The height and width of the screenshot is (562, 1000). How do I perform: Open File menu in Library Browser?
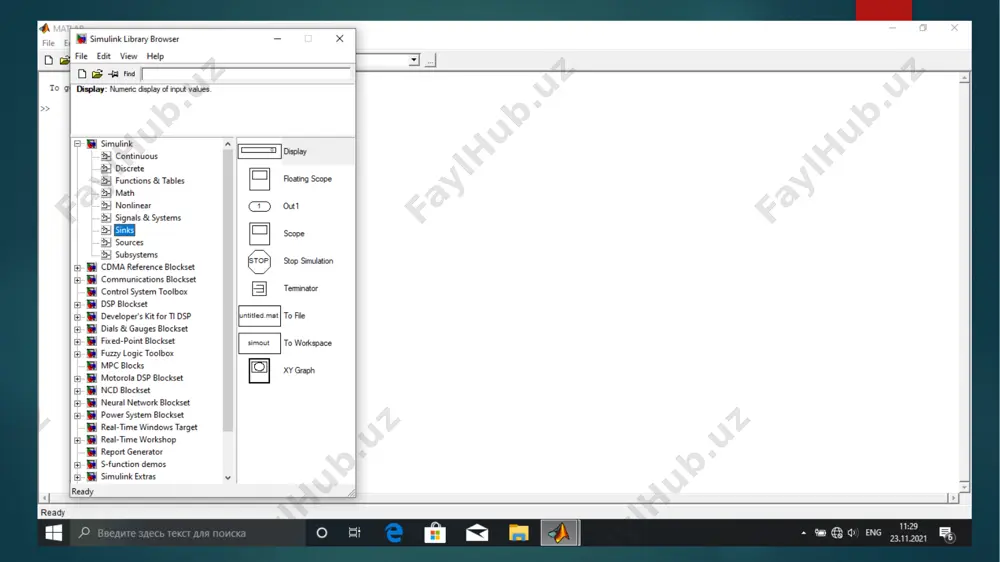pyautogui.click(x=81, y=56)
